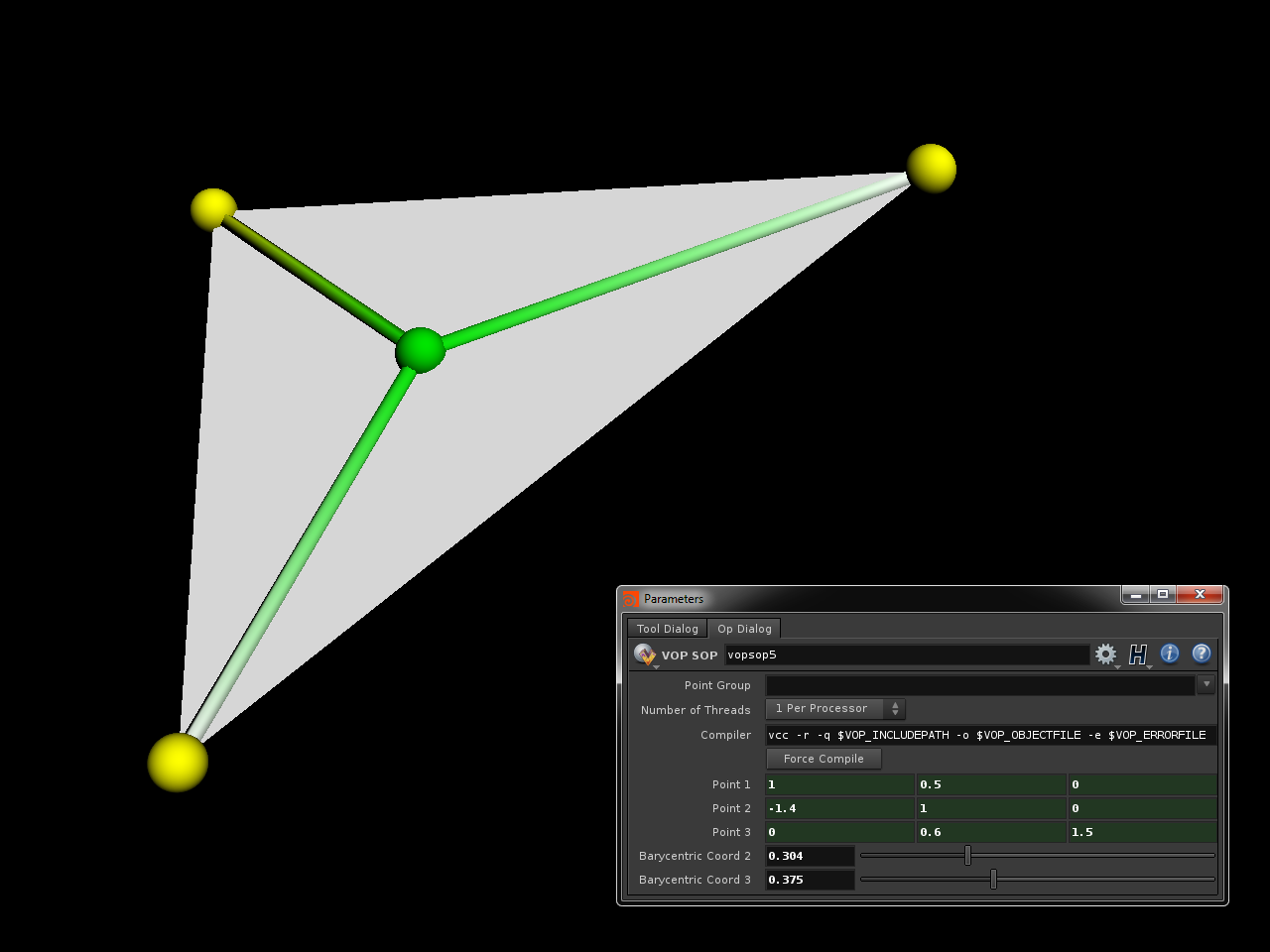Viewport: 1270px width, 952px height.
Task: Click the Point 3 z value 1.5
Action: [x=1142, y=832]
